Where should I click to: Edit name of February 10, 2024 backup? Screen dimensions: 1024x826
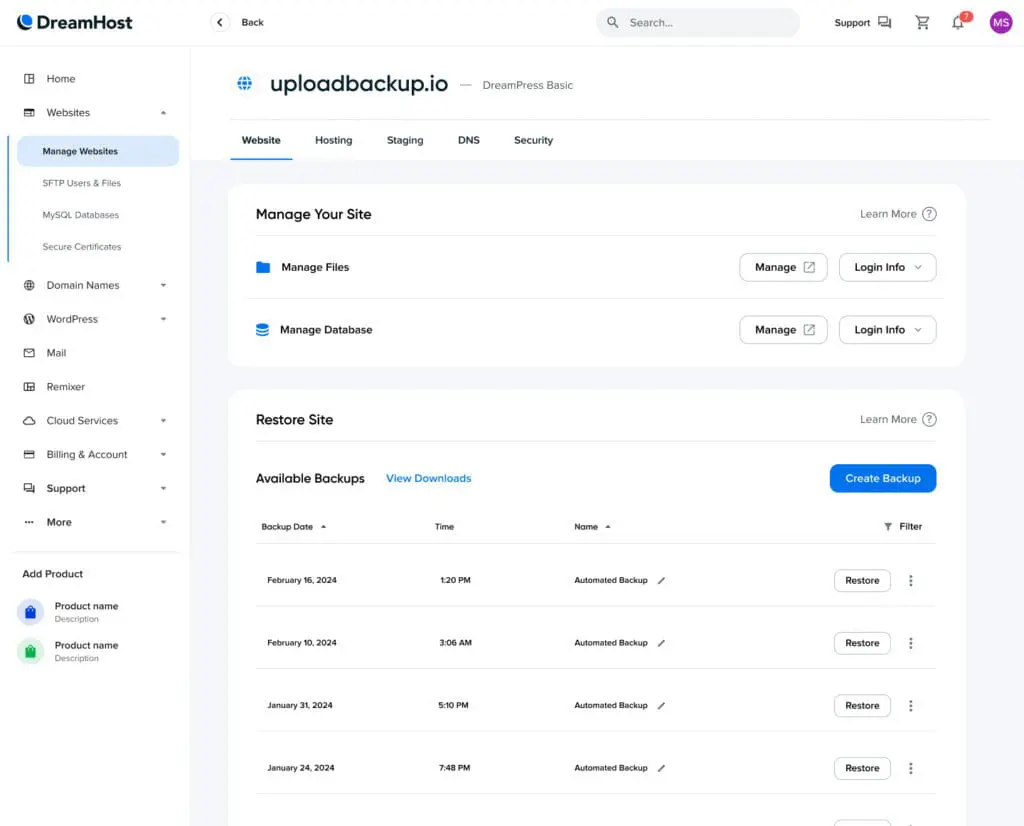coord(661,643)
